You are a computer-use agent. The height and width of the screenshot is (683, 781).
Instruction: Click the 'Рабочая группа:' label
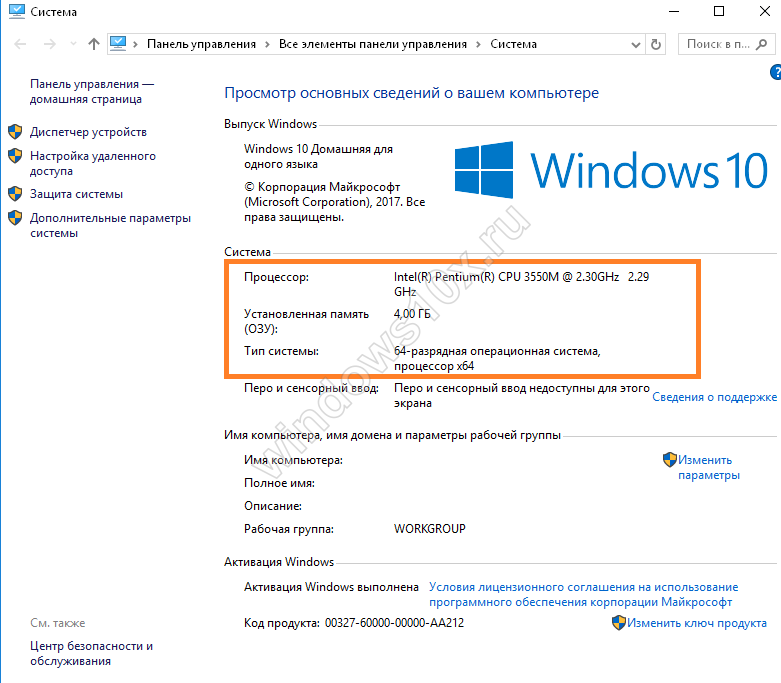288,529
